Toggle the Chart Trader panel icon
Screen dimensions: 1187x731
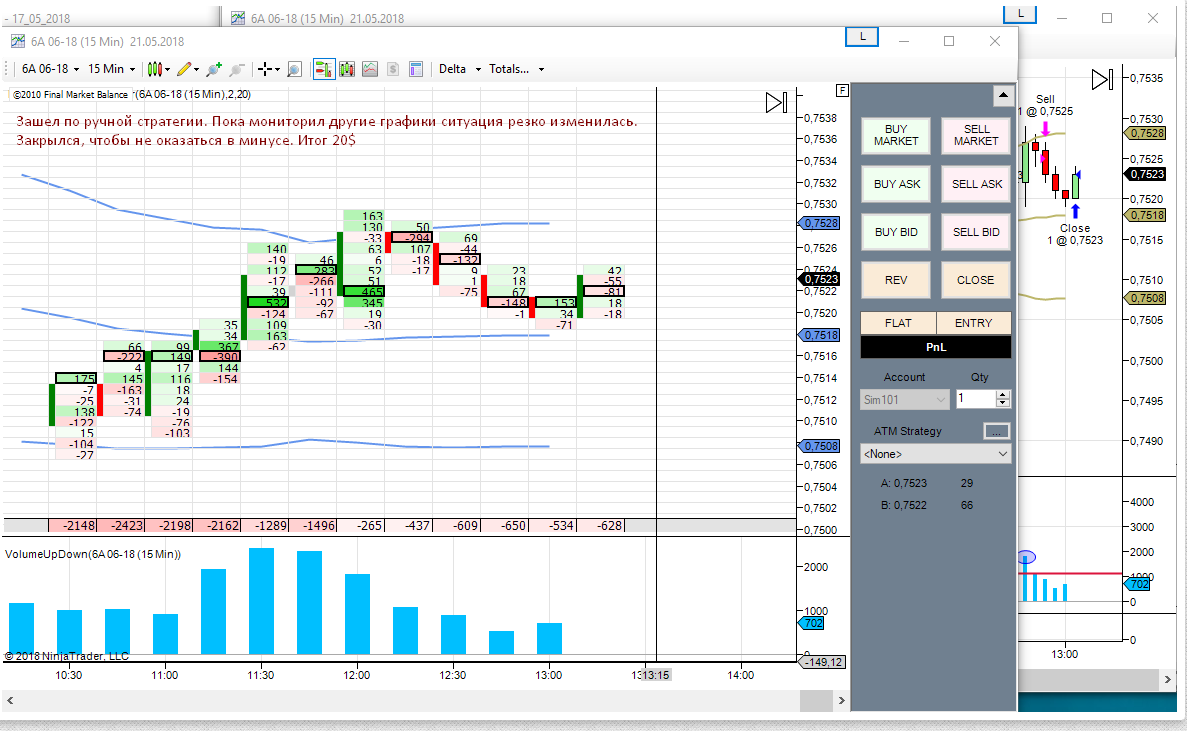click(x=324, y=69)
